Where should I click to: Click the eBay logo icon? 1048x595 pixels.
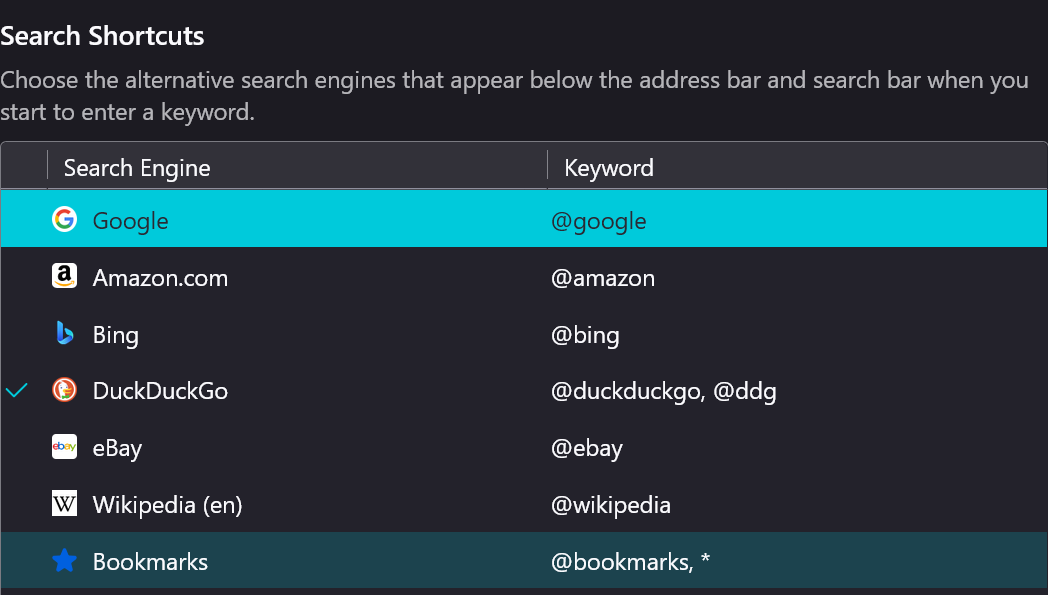(x=64, y=448)
